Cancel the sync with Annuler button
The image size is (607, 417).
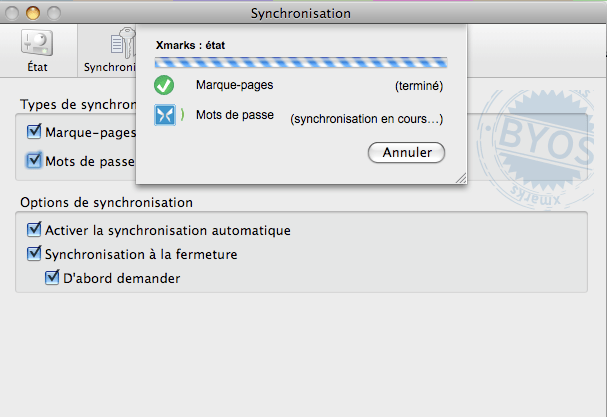click(406, 153)
